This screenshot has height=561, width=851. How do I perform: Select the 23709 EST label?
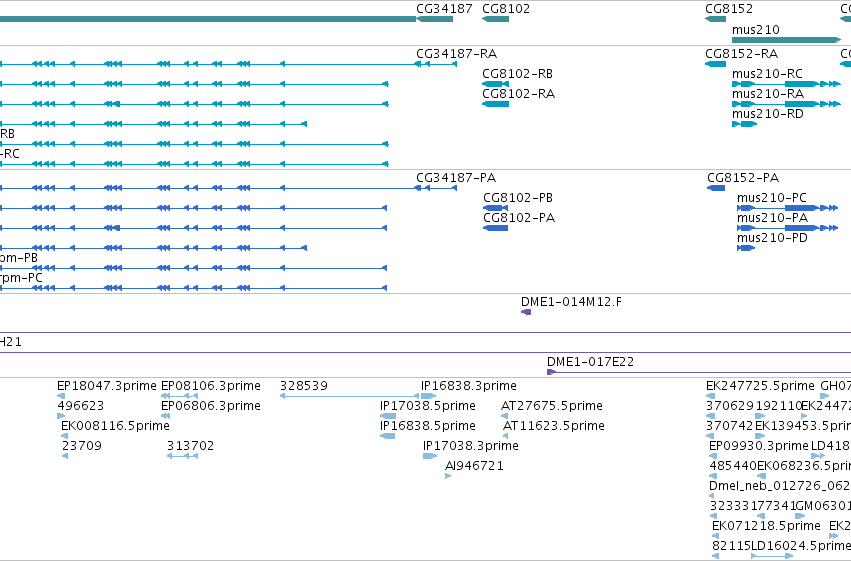pyautogui.click(x=82, y=446)
